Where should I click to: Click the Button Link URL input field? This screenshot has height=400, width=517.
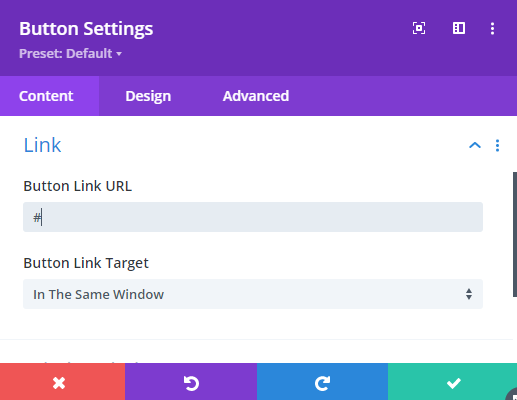[x=253, y=217]
